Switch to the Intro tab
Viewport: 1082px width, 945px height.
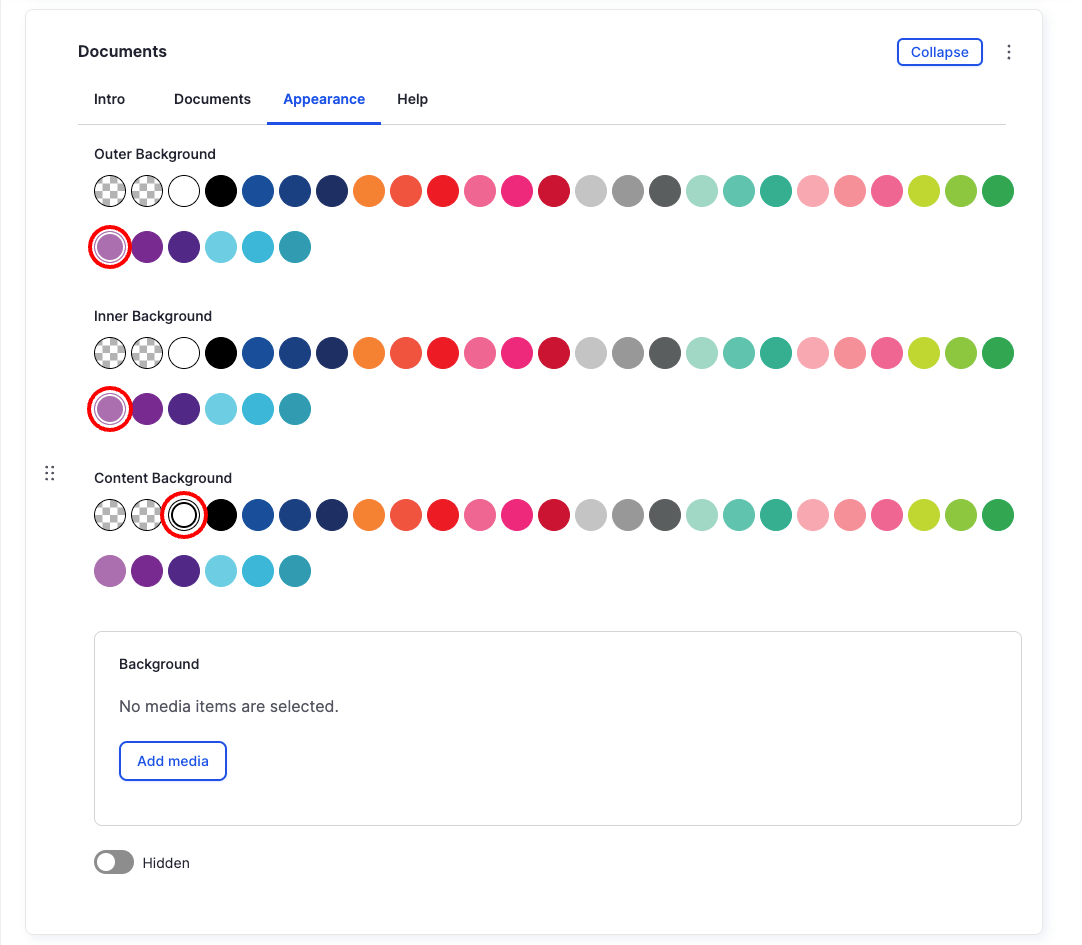pos(109,99)
